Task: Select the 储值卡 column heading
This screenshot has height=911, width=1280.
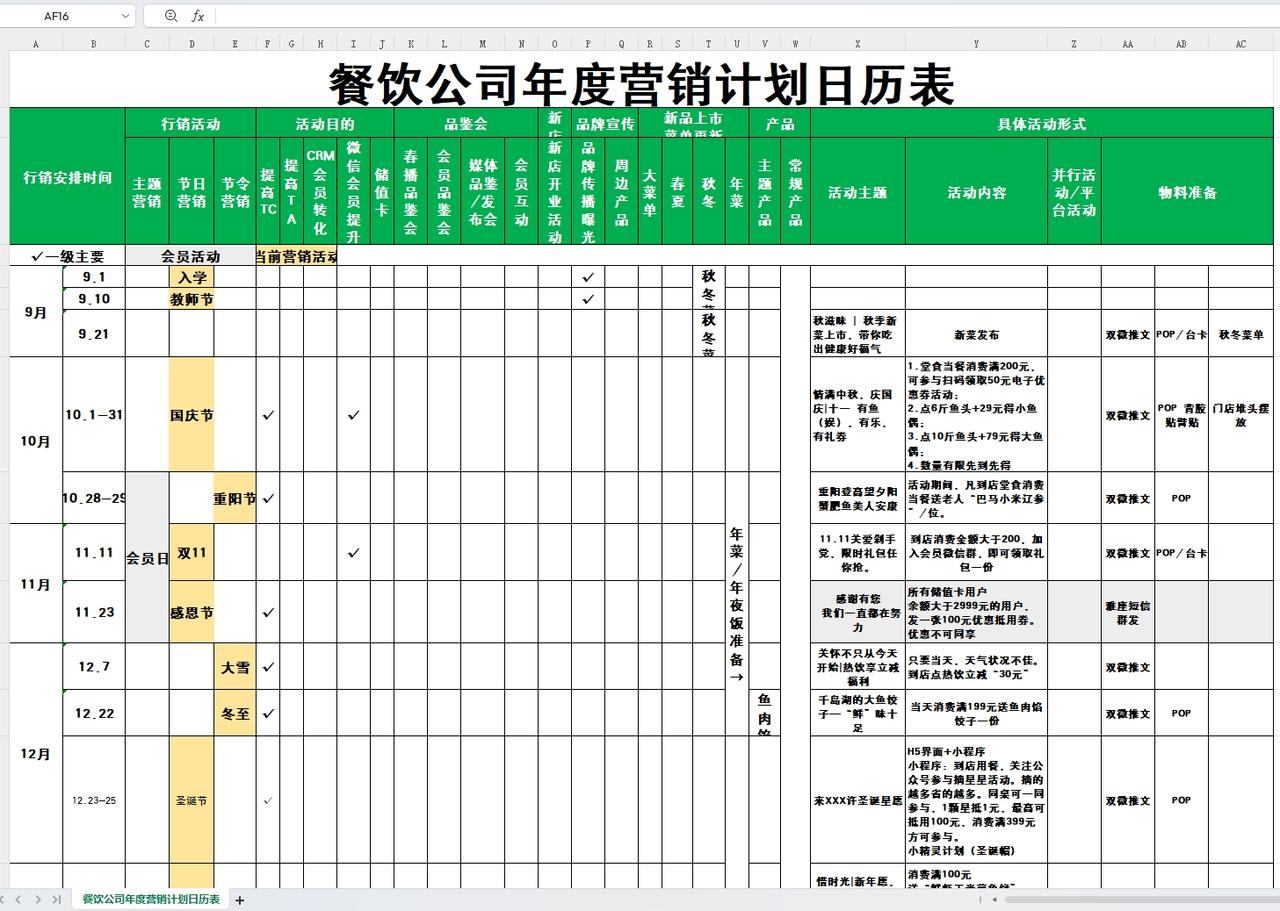Action: pos(382,191)
